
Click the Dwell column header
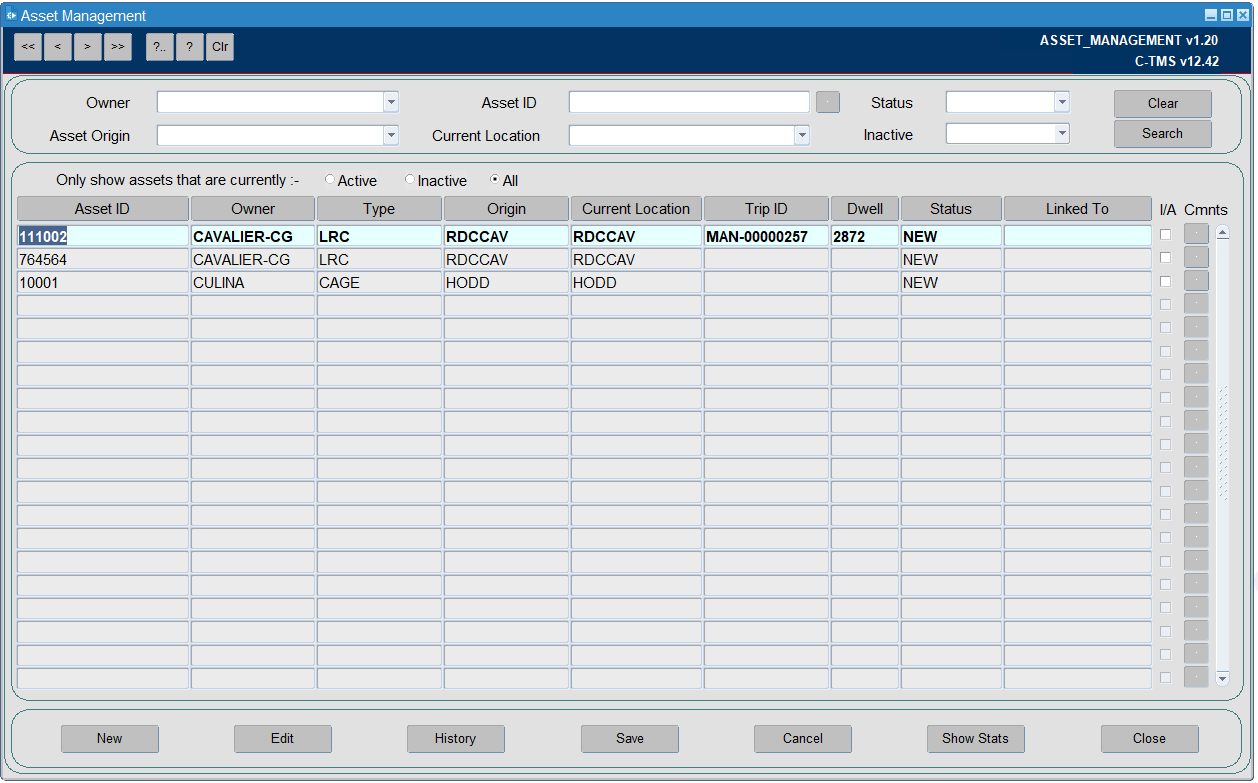[865, 209]
